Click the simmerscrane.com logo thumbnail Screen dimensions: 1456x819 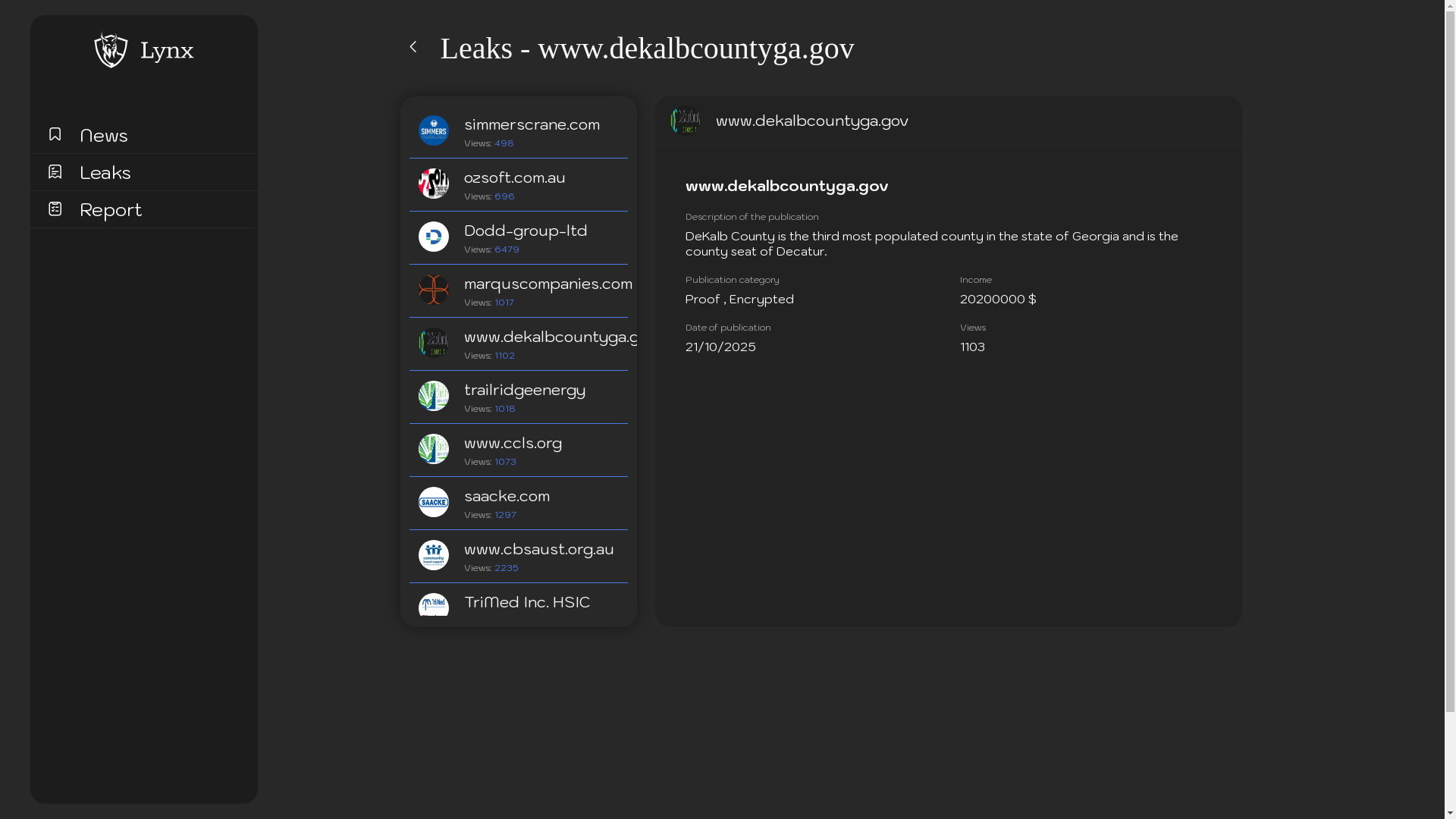434,130
